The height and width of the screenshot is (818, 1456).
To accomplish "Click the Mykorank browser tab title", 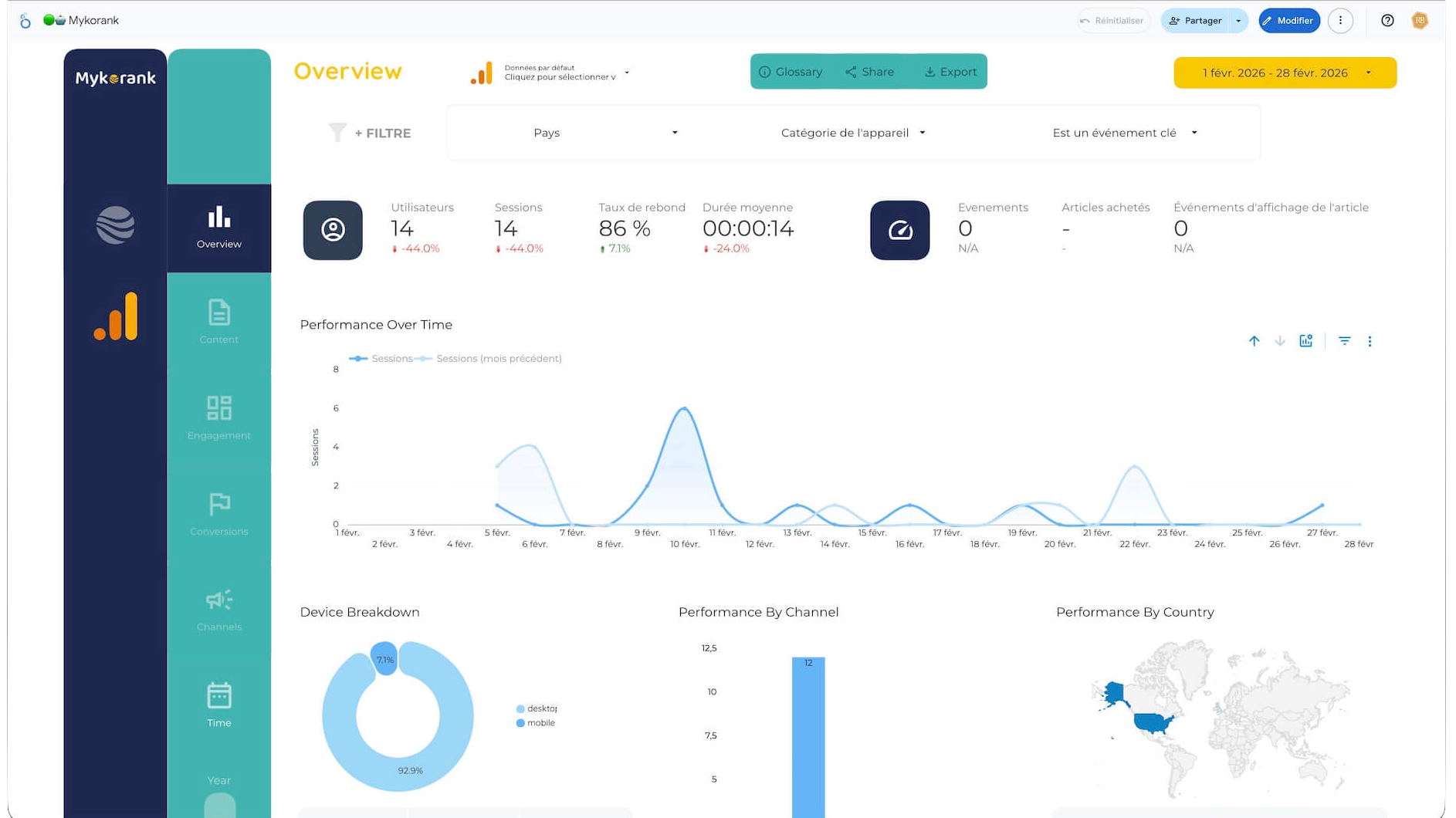I will click(94, 19).
